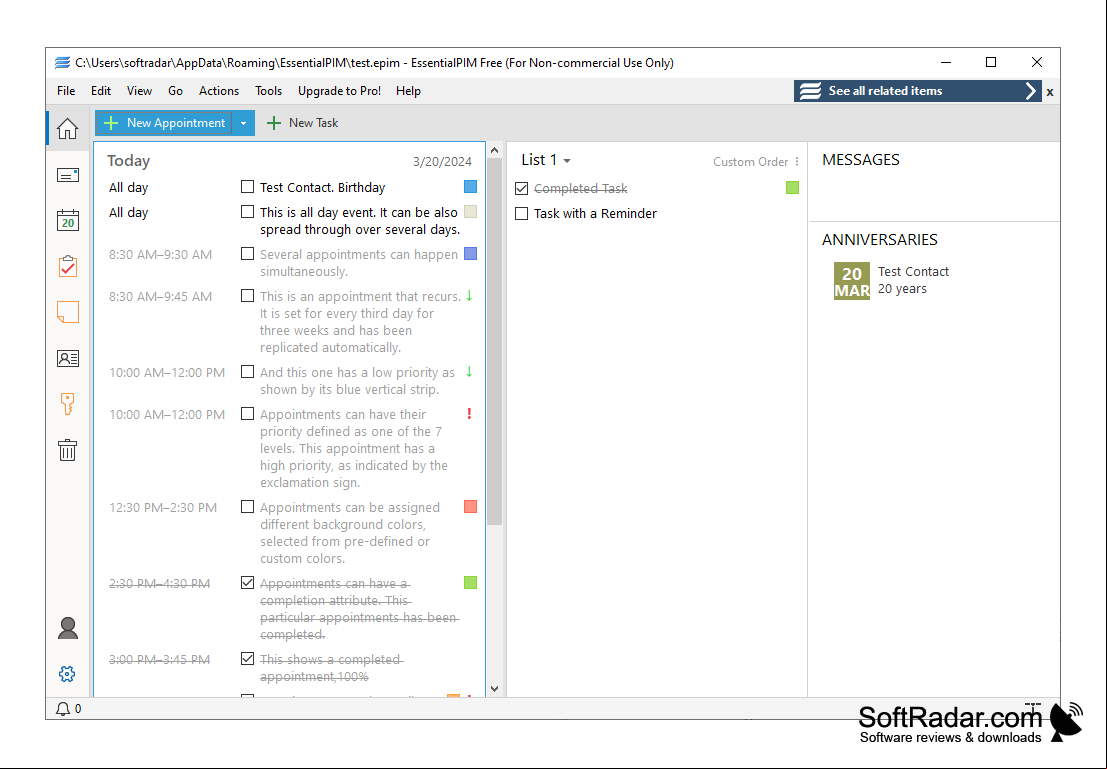Click the '12:30 PM–2:30 PM' time label
This screenshot has width=1107, height=769.
tap(163, 508)
